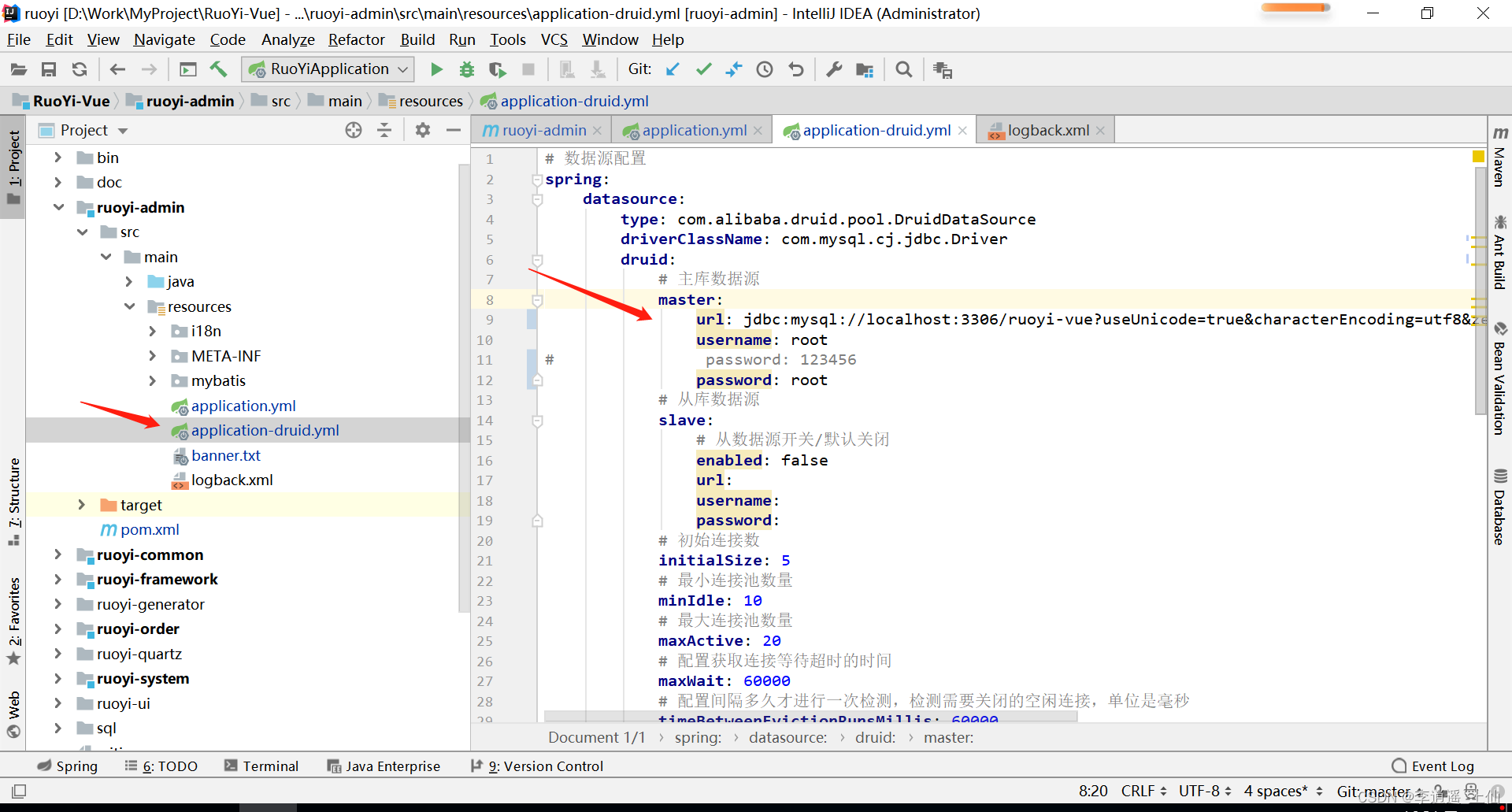Collapse the ruoyi-admin module
1512x812 pixels.
click(x=58, y=207)
